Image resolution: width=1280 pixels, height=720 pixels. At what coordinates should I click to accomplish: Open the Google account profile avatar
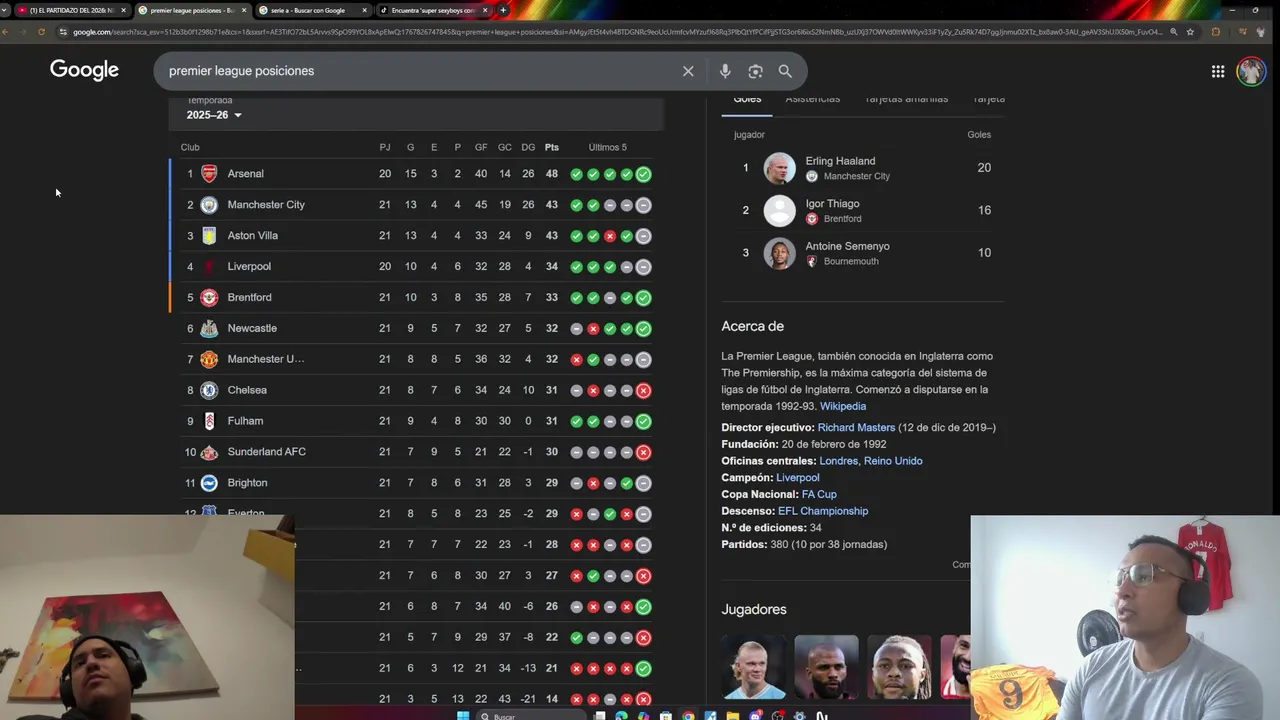pyautogui.click(x=1251, y=71)
